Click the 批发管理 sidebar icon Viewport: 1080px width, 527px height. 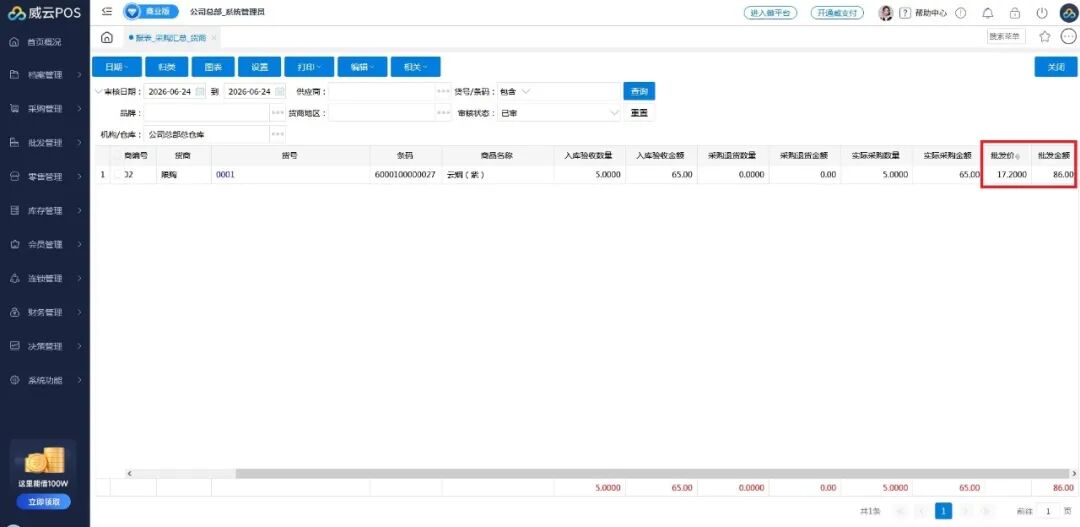click(14, 143)
